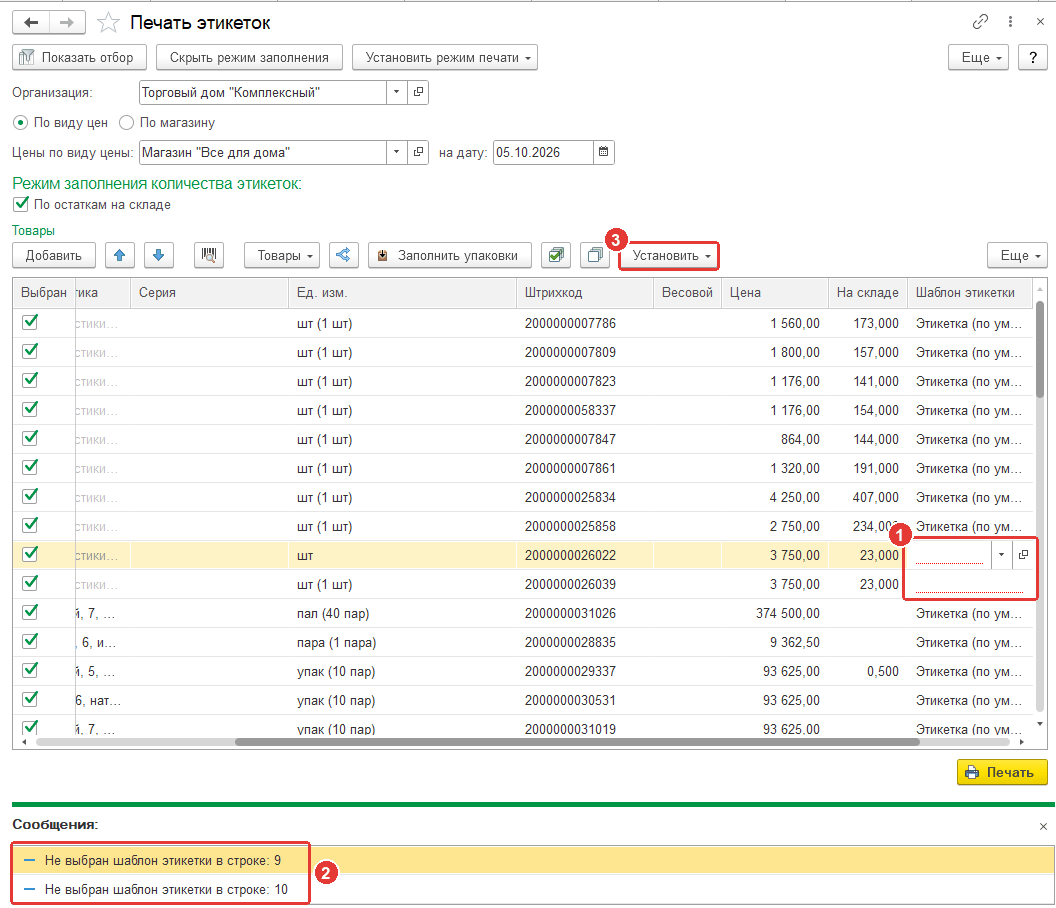Go back with the left arrow button

click(31, 23)
